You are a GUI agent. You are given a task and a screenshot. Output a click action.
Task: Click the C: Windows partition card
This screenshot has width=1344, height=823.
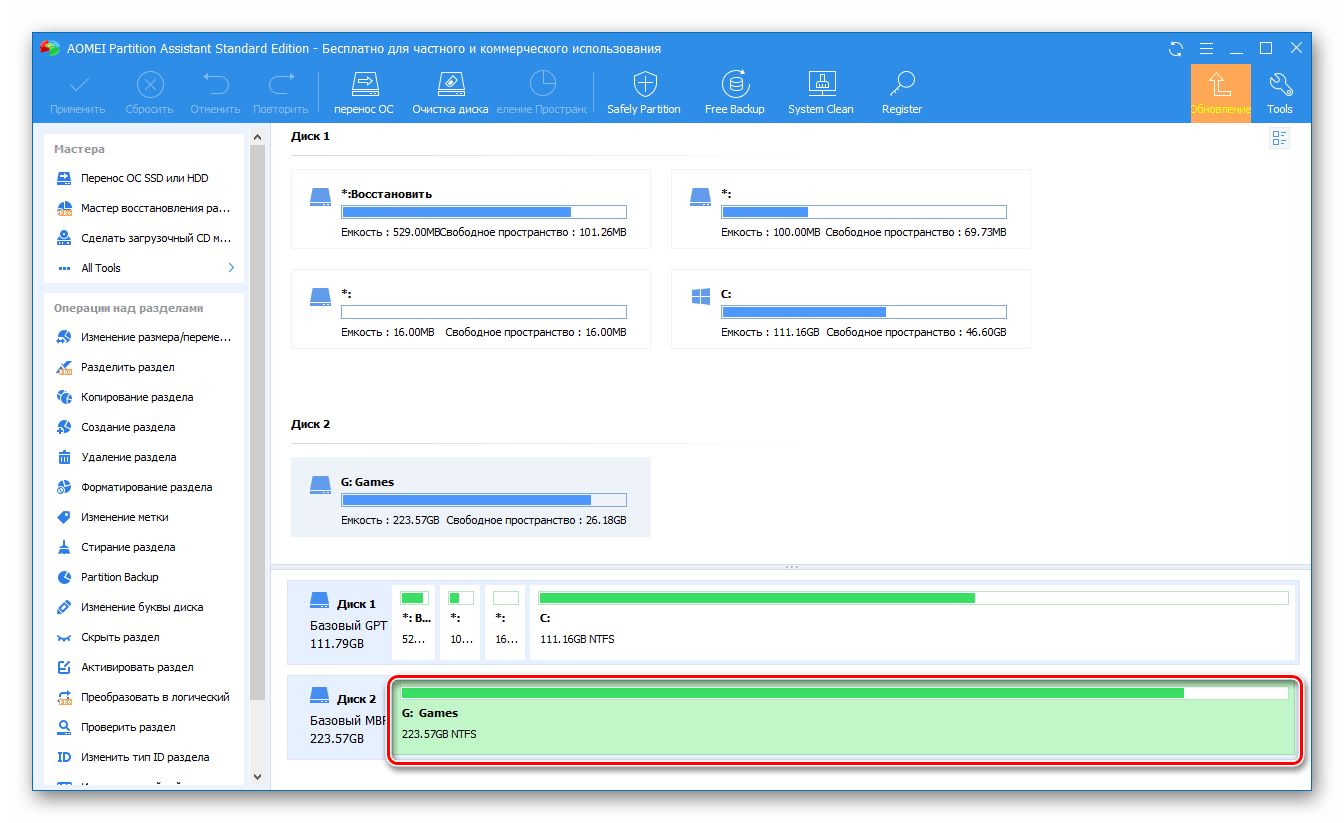pyautogui.click(x=850, y=309)
